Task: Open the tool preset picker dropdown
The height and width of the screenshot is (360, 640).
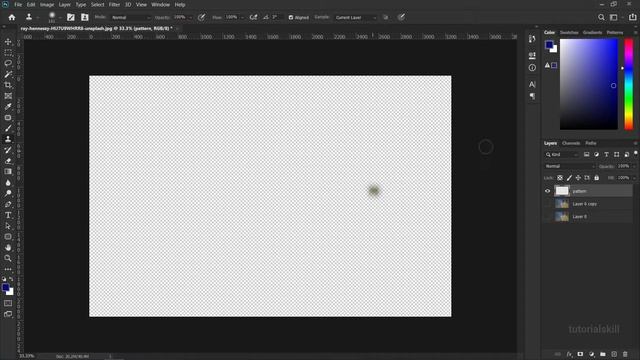Action: point(38,18)
